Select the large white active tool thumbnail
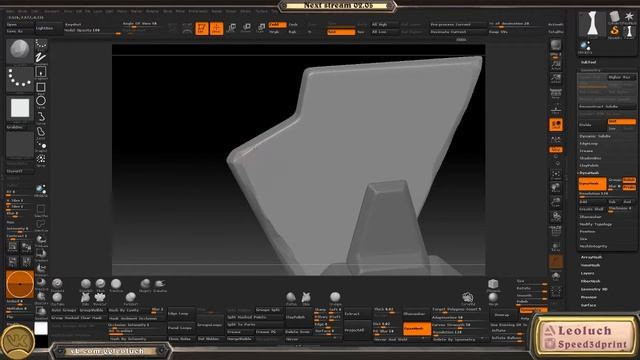 (593, 24)
